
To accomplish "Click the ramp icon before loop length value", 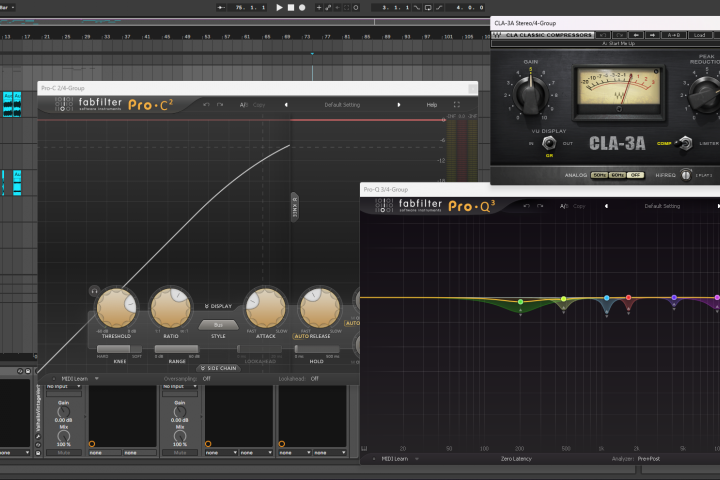I will [x=439, y=7].
